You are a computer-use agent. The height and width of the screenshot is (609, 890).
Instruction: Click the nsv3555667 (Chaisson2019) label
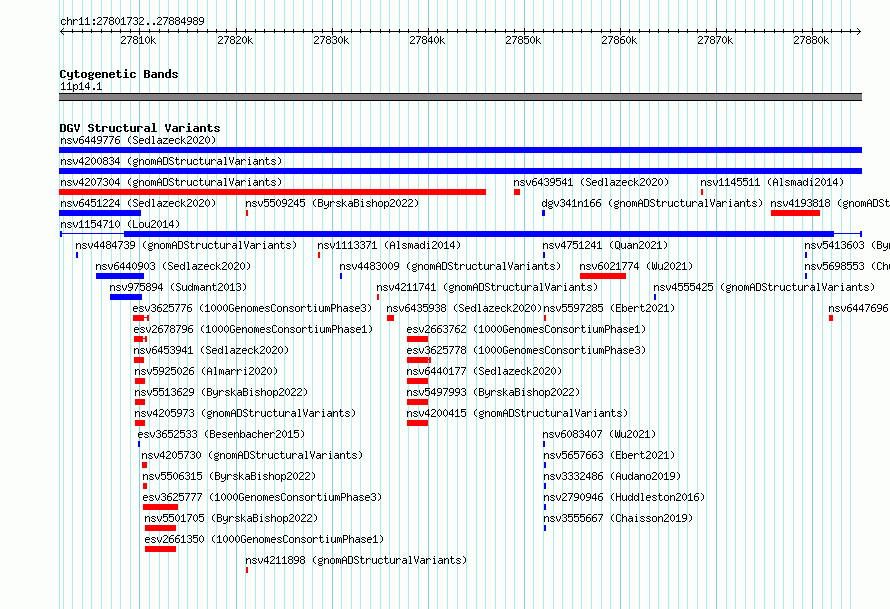click(618, 518)
